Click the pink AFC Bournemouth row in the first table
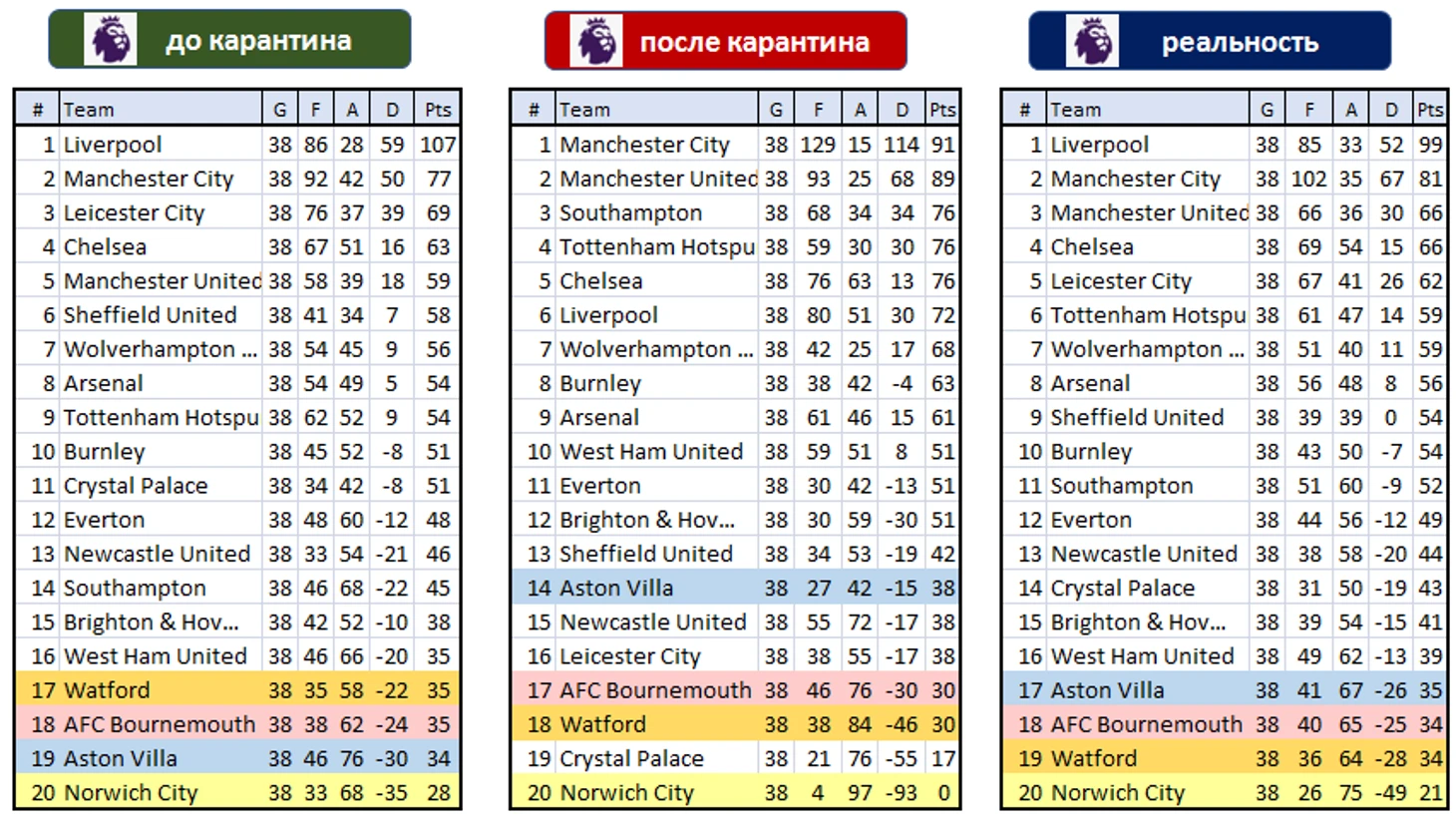The image size is (1456, 824). tap(237, 724)
